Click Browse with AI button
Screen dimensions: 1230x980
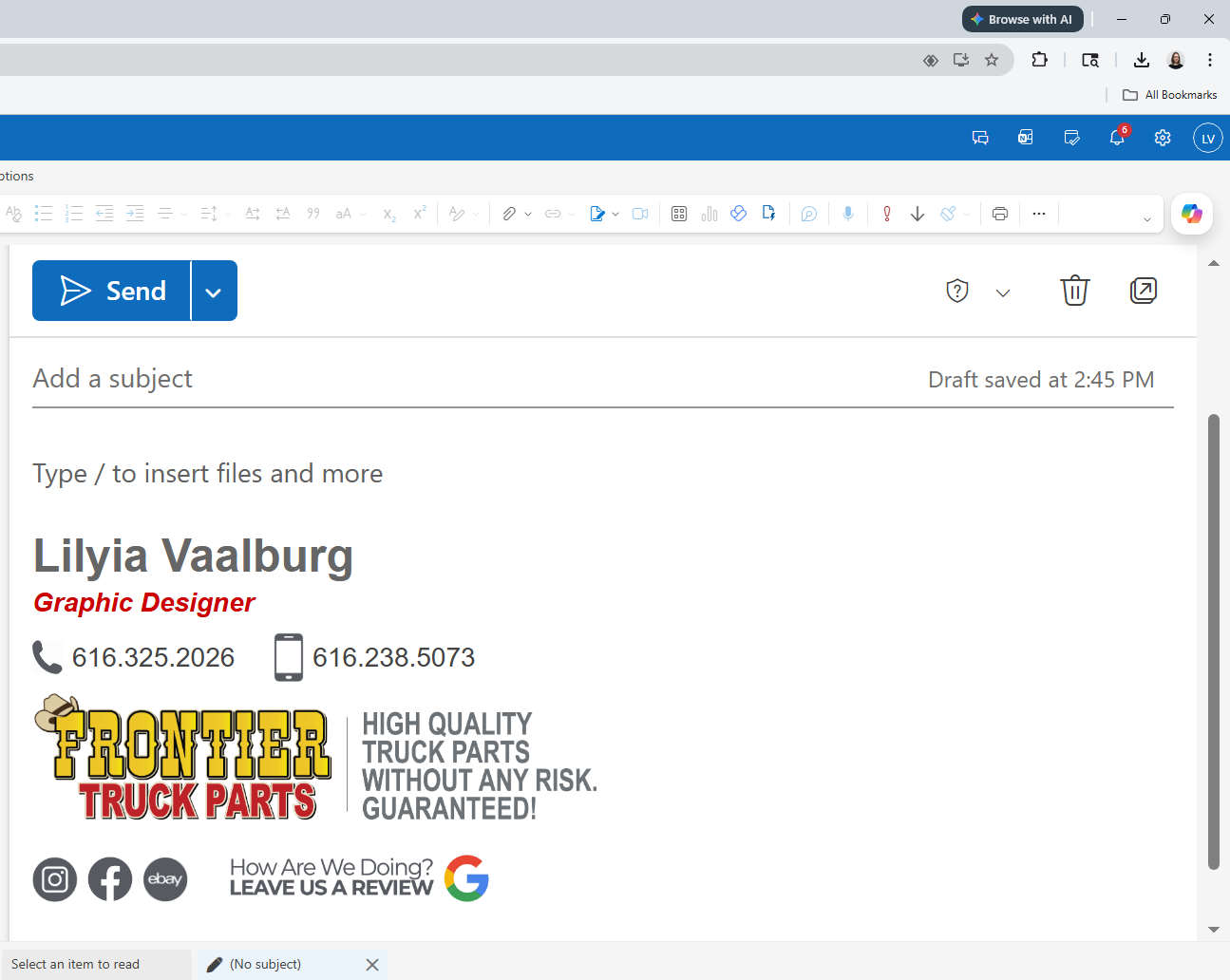click(1022, 19)
